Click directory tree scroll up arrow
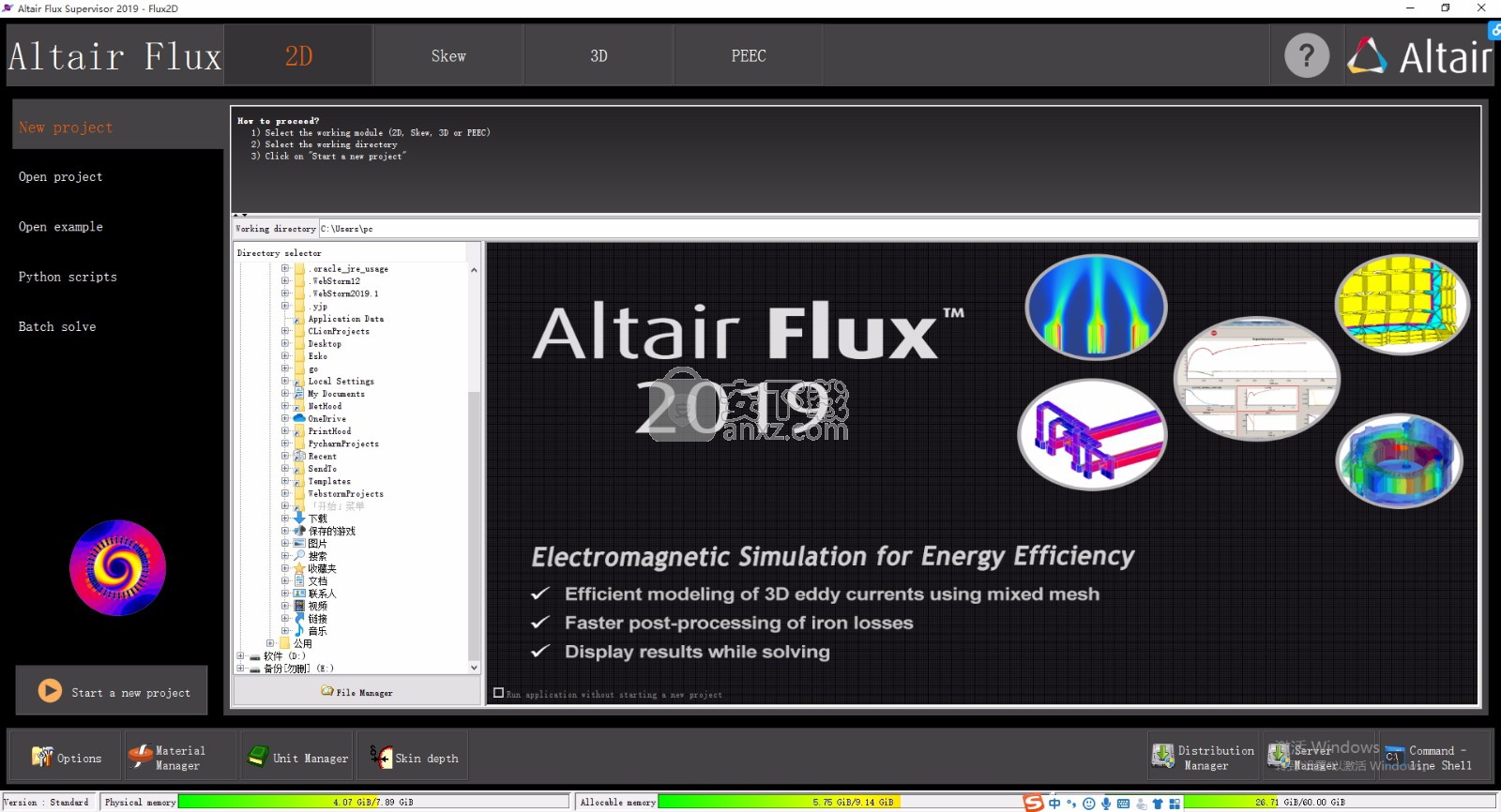Screen dimensions: 1501x812 click(474, 270)
